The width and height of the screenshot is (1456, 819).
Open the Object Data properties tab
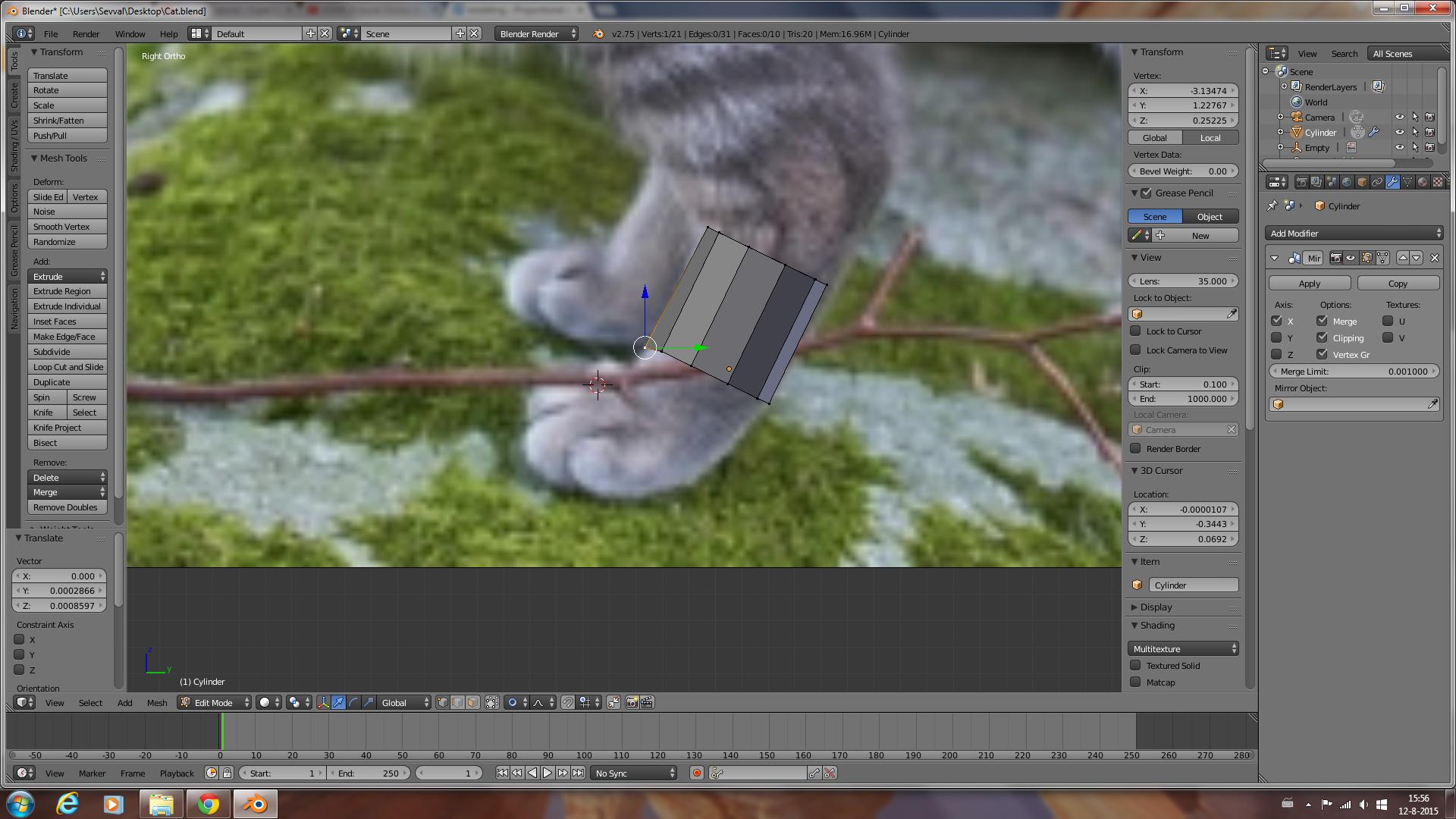(1407, 182)
